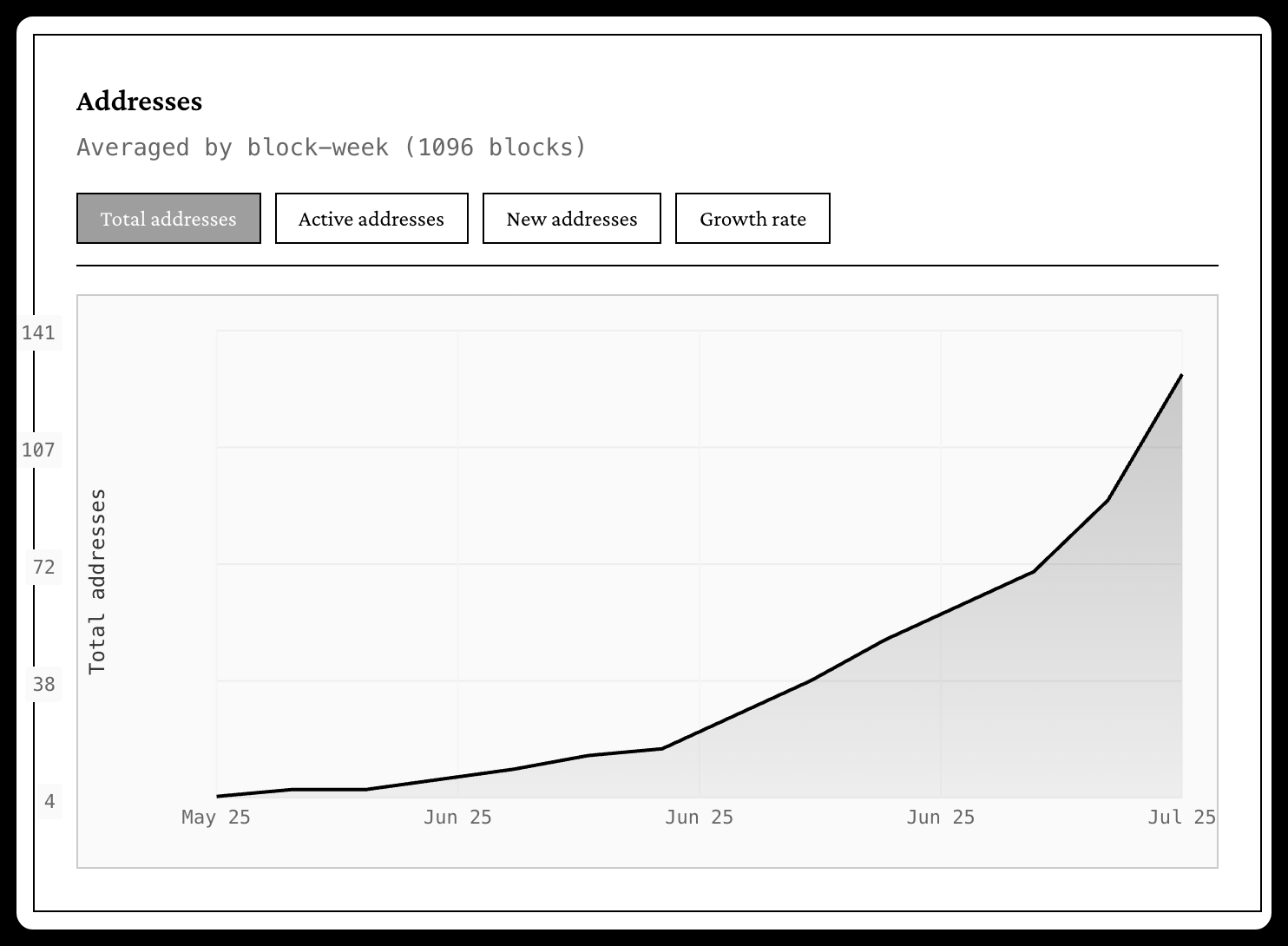Click the middle Jun 25 x-axis label

(699, 818)
